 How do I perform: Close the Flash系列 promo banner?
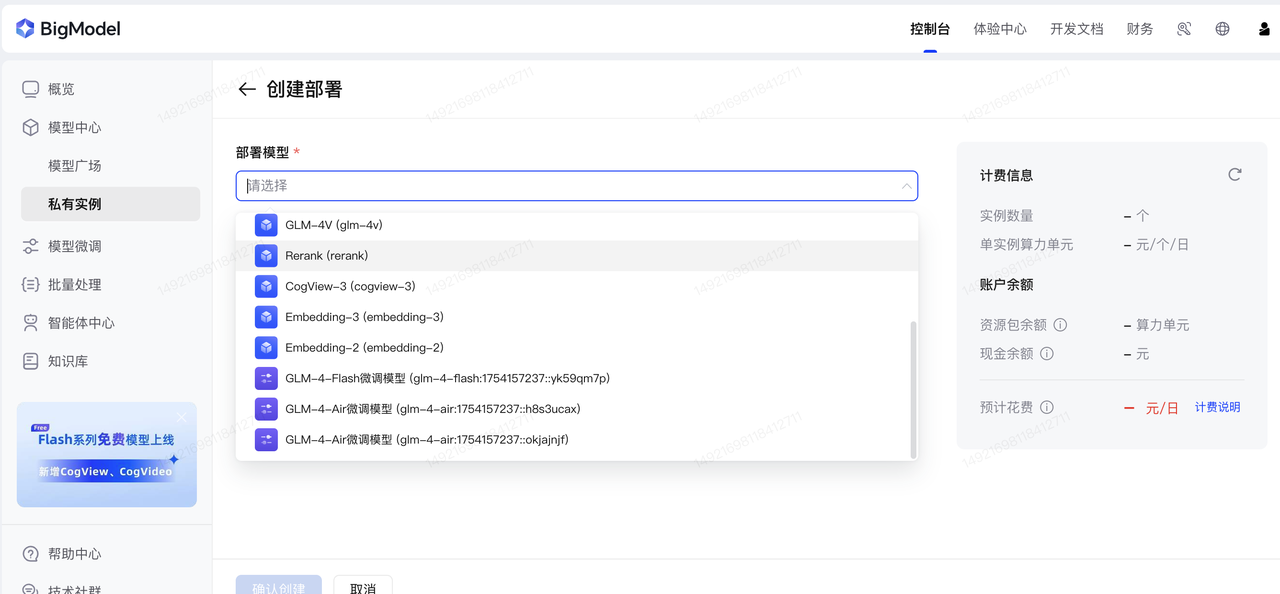click(x=182, y=417)
